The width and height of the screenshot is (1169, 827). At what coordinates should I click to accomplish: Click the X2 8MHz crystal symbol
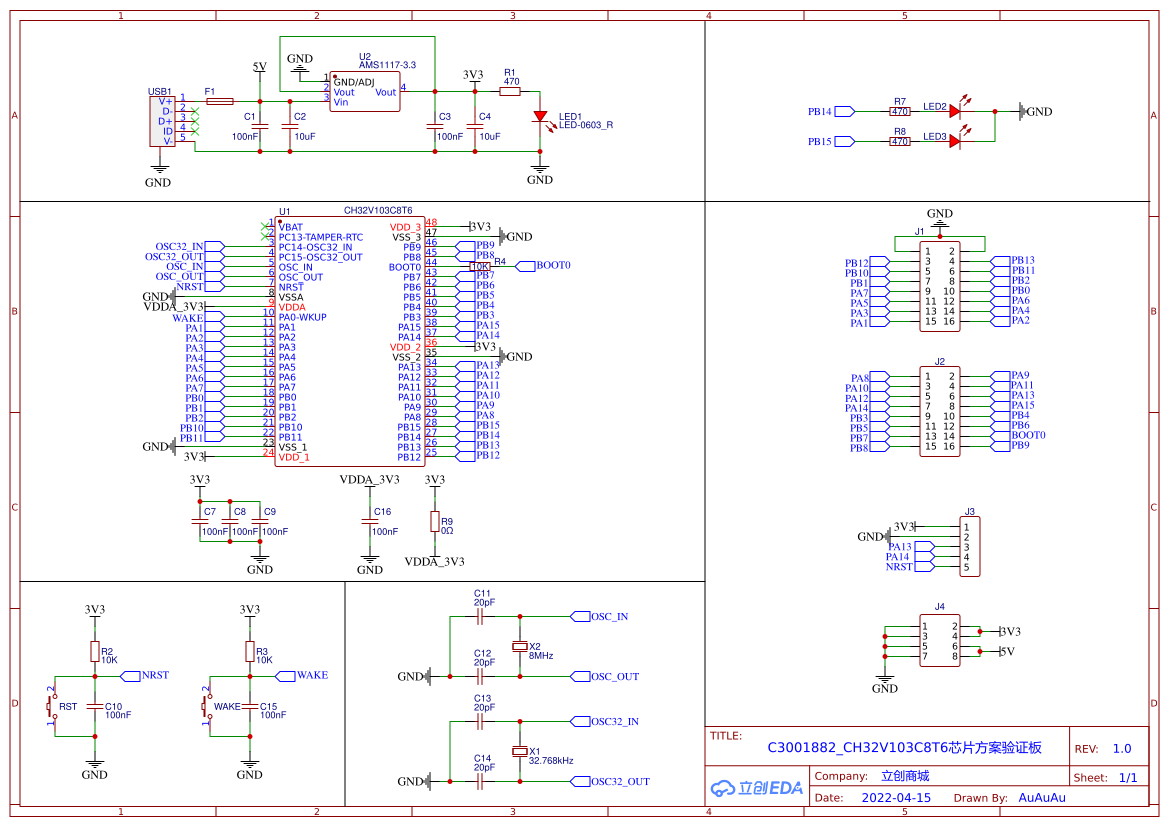tap(520, 647)
